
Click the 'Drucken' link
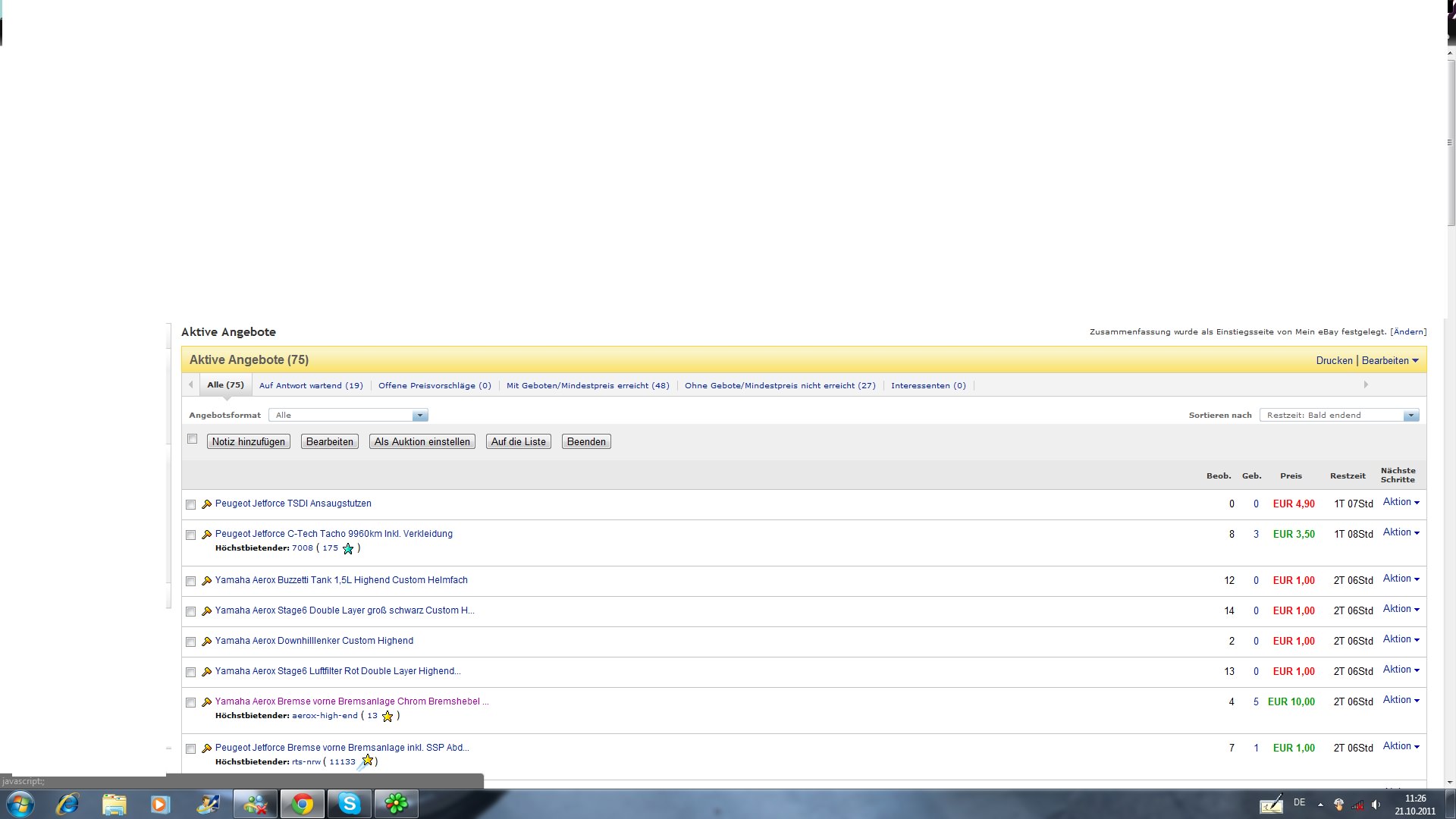[1335, 361]
